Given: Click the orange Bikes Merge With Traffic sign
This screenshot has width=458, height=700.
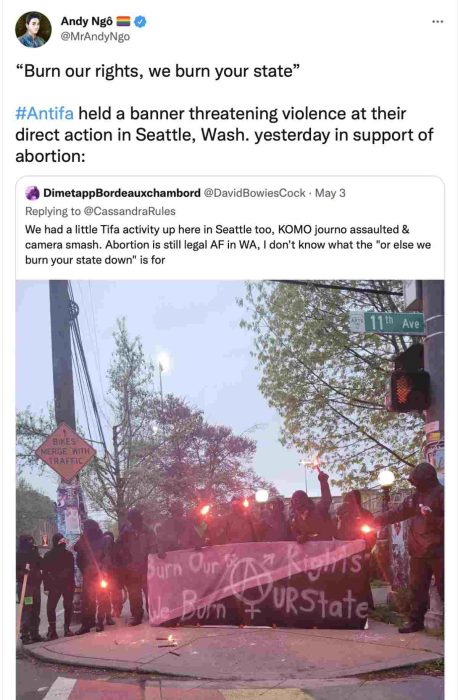Looking at the screenshot, I should tap(66, 452).
